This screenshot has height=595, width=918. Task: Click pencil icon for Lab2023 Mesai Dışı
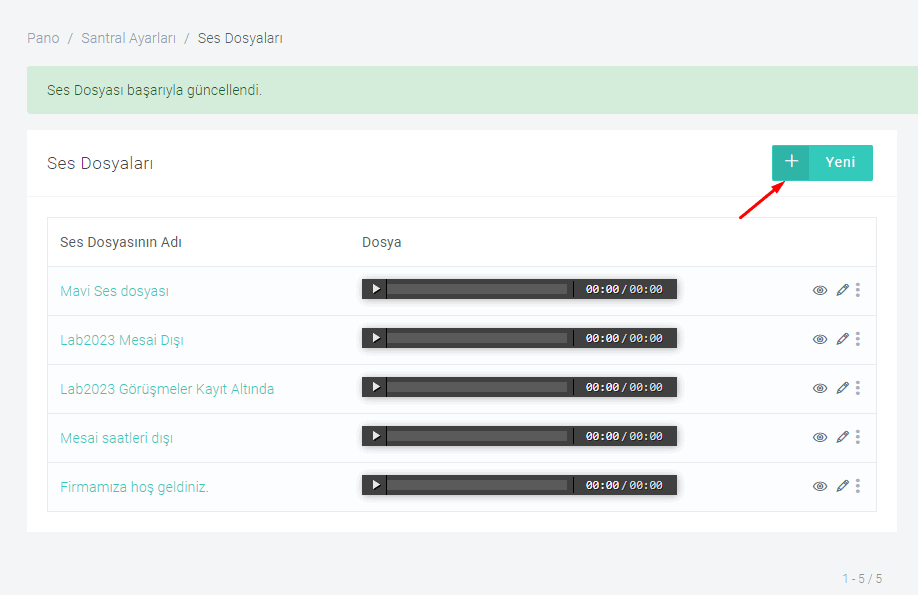(842, 339)
